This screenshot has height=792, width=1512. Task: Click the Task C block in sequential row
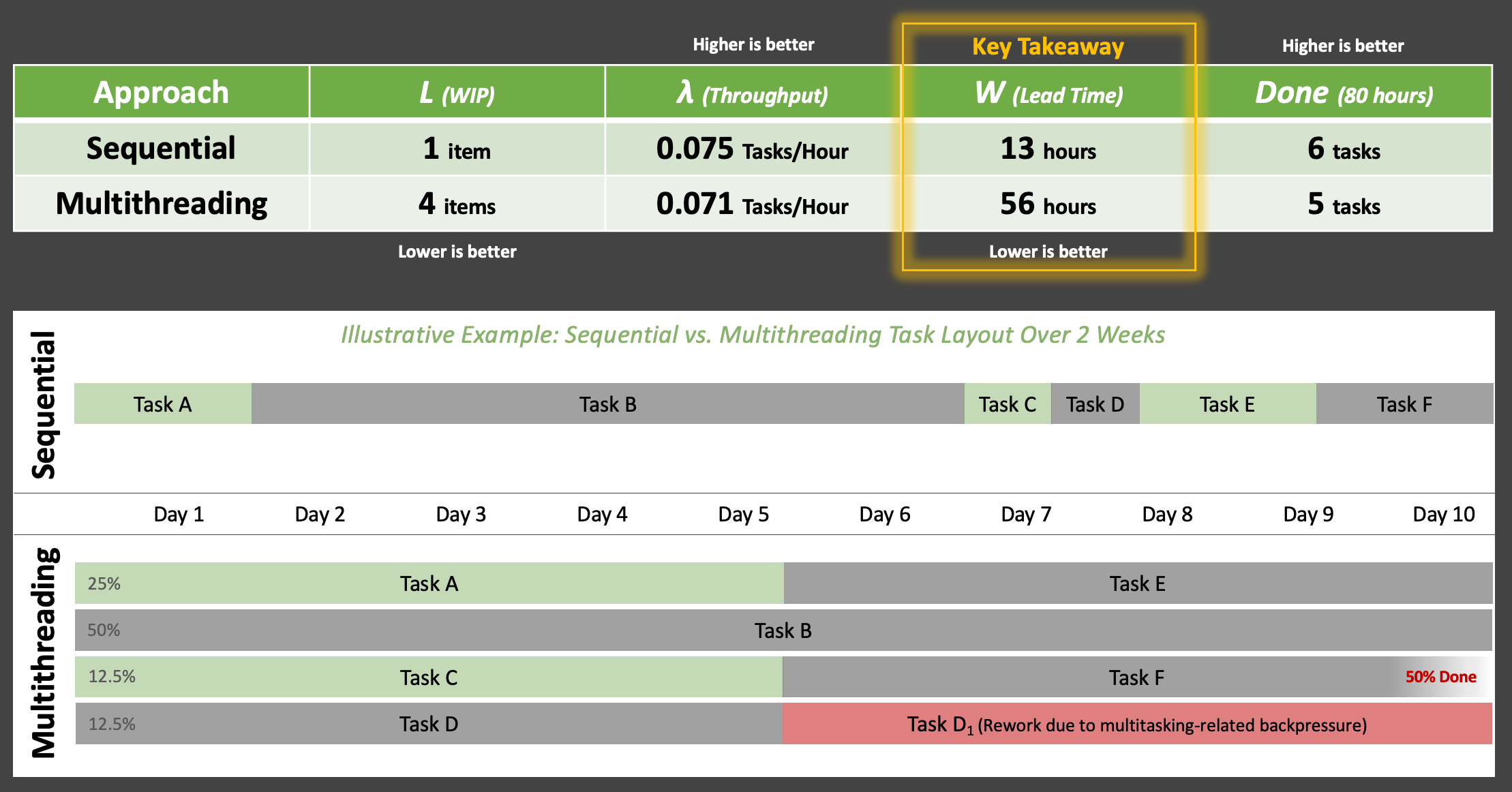pyautogui.click(x=1007, y=404)
